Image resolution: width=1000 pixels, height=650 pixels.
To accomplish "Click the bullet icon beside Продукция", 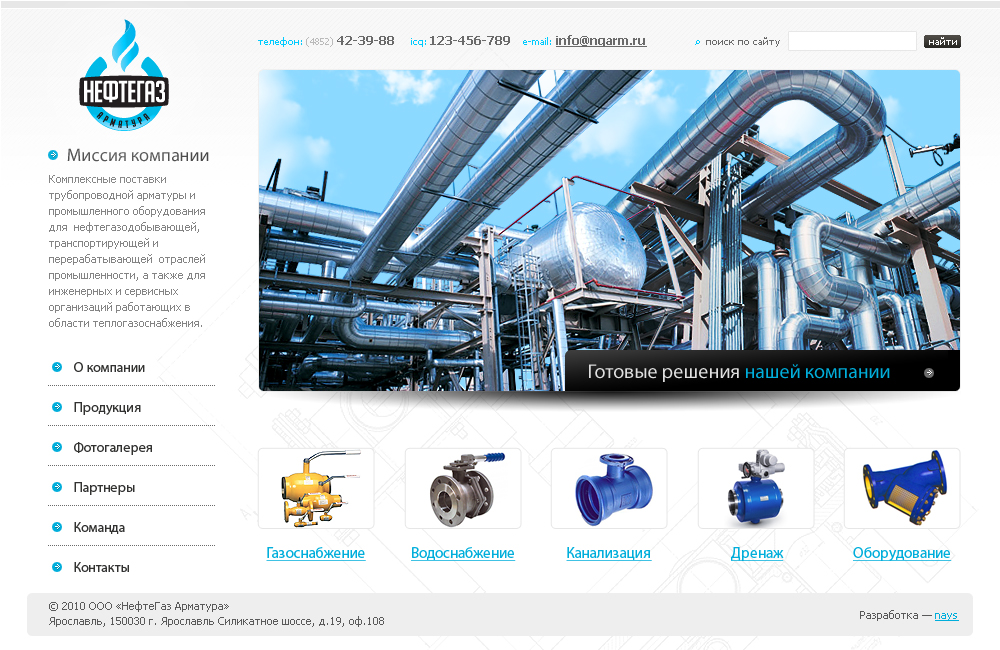I will tap(57, 407).
